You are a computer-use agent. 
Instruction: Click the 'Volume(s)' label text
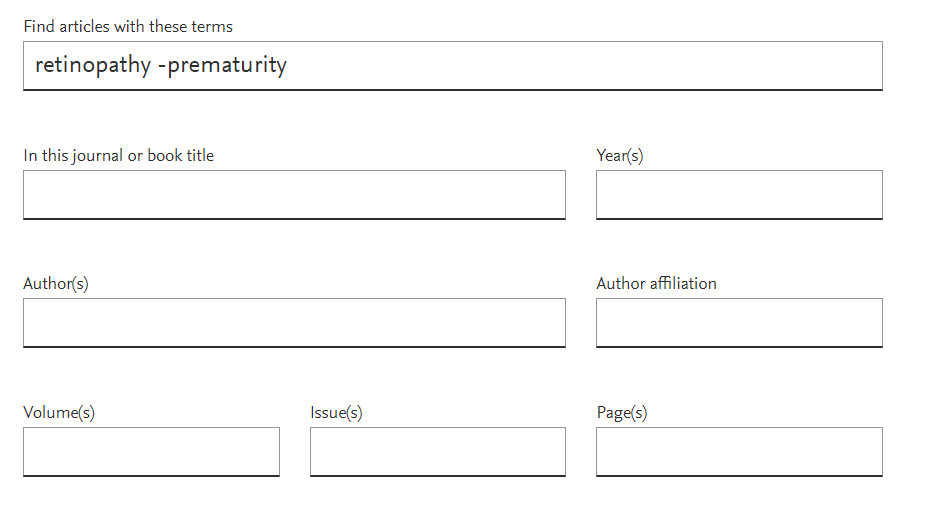tap(59, 412)
